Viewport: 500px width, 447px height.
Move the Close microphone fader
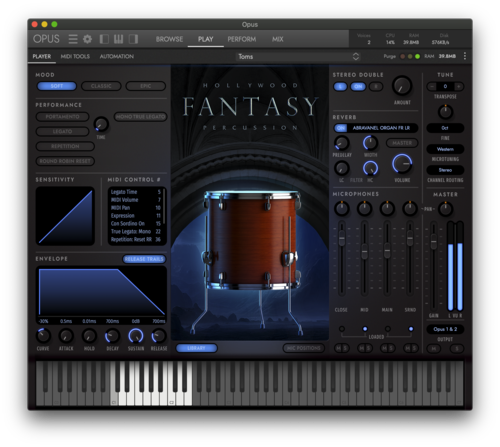click(342, 239)
